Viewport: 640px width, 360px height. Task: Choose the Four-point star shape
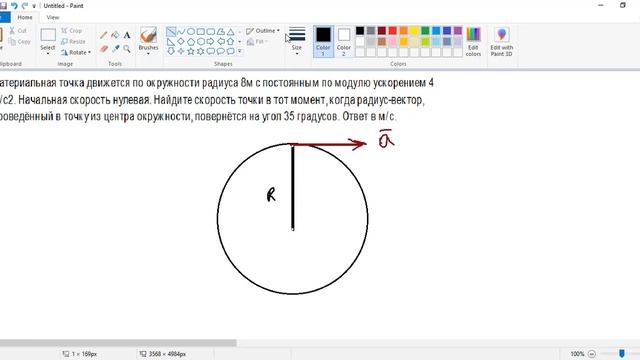click(x=181, y=51)
